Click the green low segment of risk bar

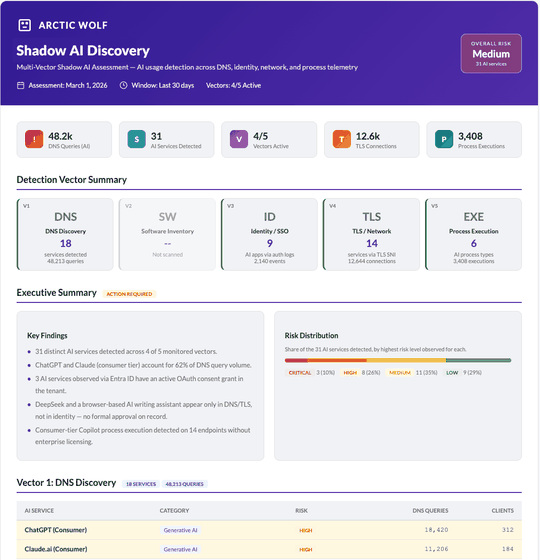478,360
